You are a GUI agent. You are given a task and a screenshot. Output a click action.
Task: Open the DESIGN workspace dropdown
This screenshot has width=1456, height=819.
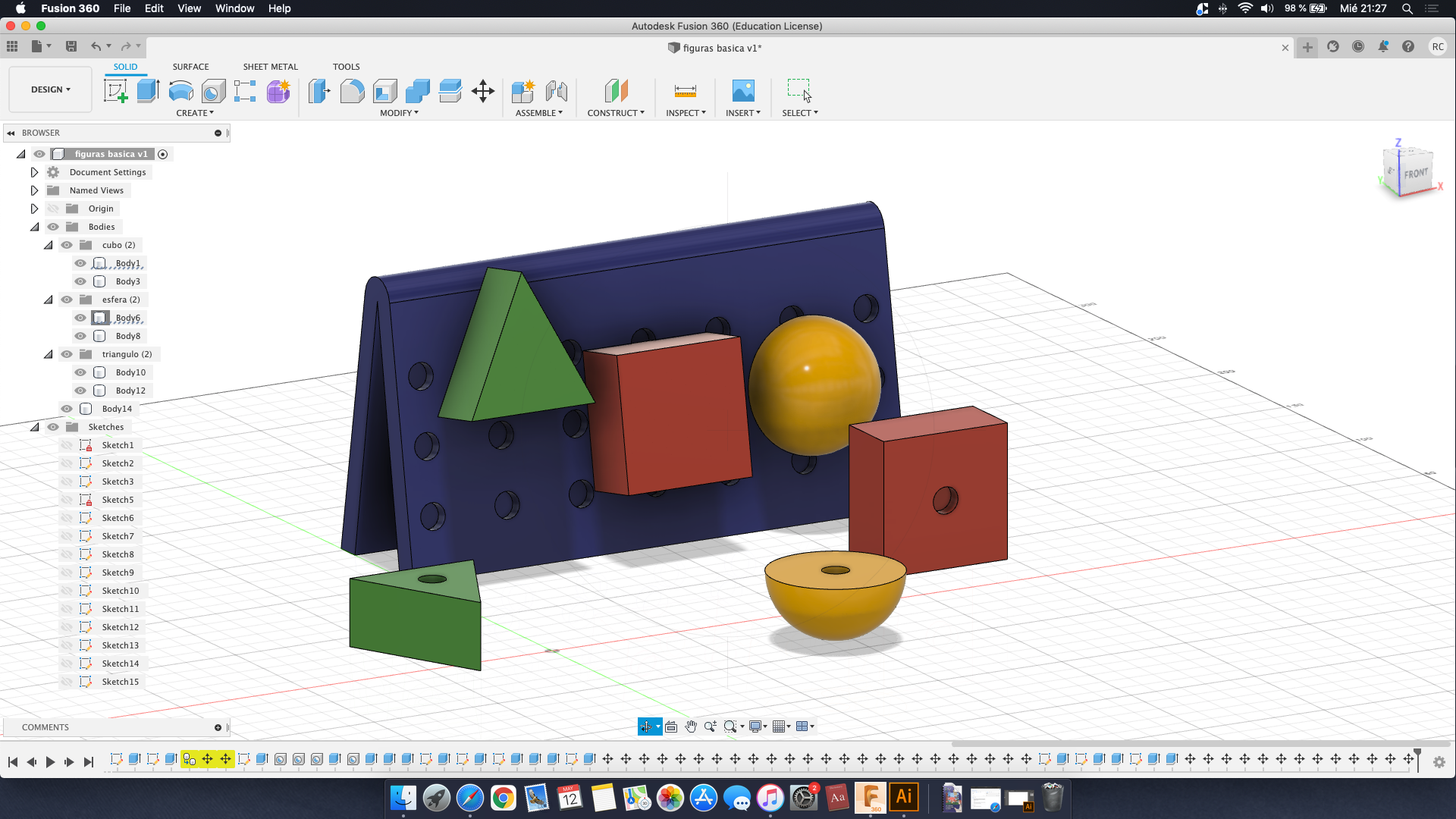pos(49,89)
